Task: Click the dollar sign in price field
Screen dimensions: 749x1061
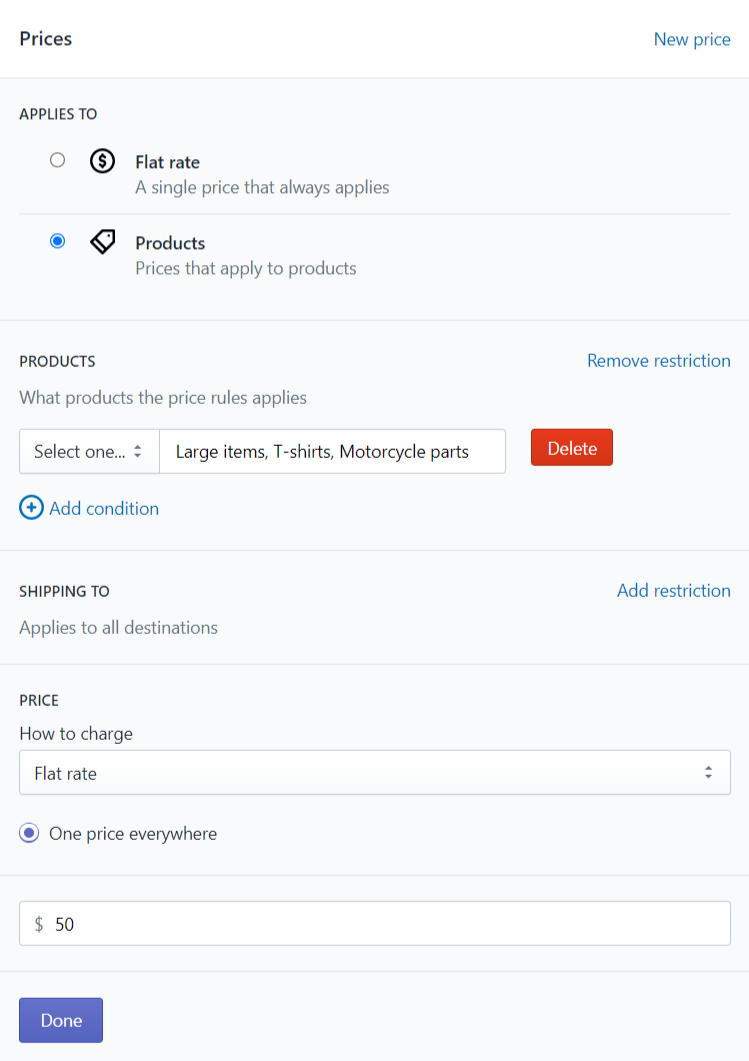Action: (x=39, y=924)
